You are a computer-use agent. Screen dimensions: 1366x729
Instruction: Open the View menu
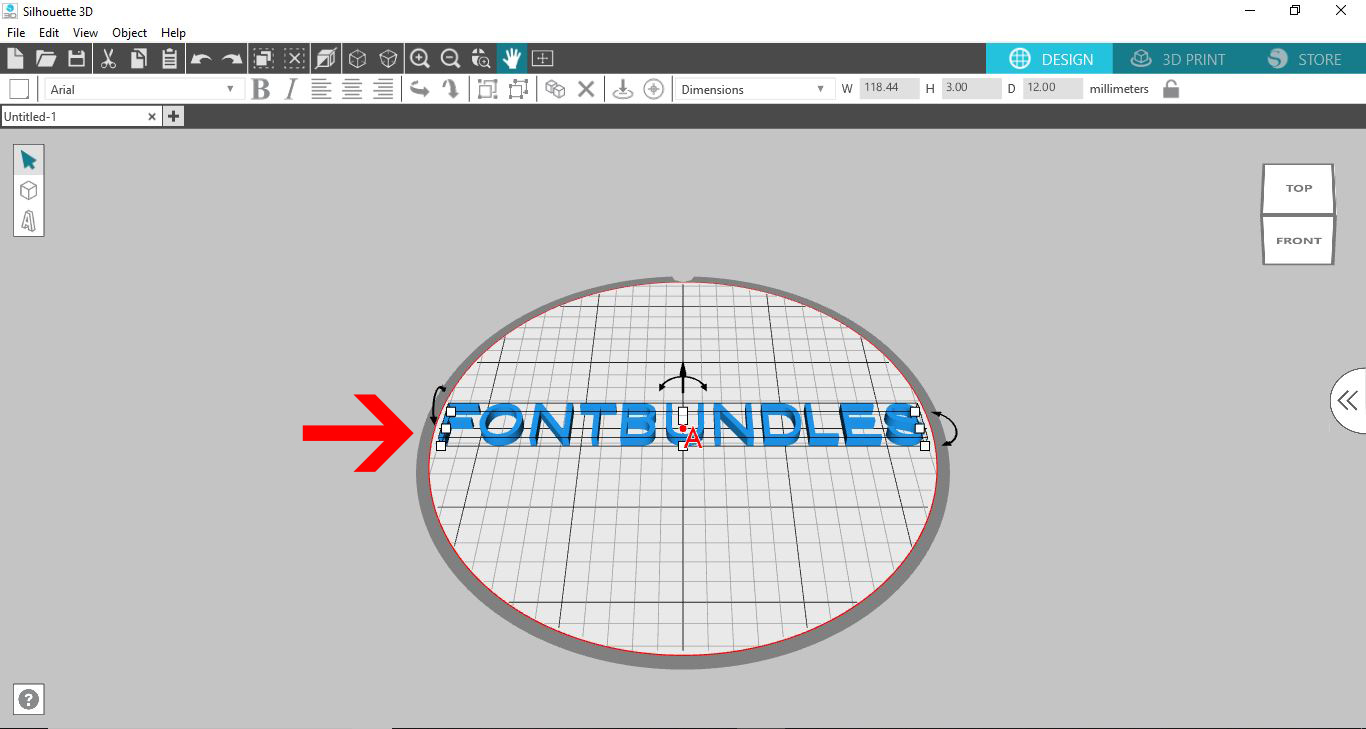85,33
